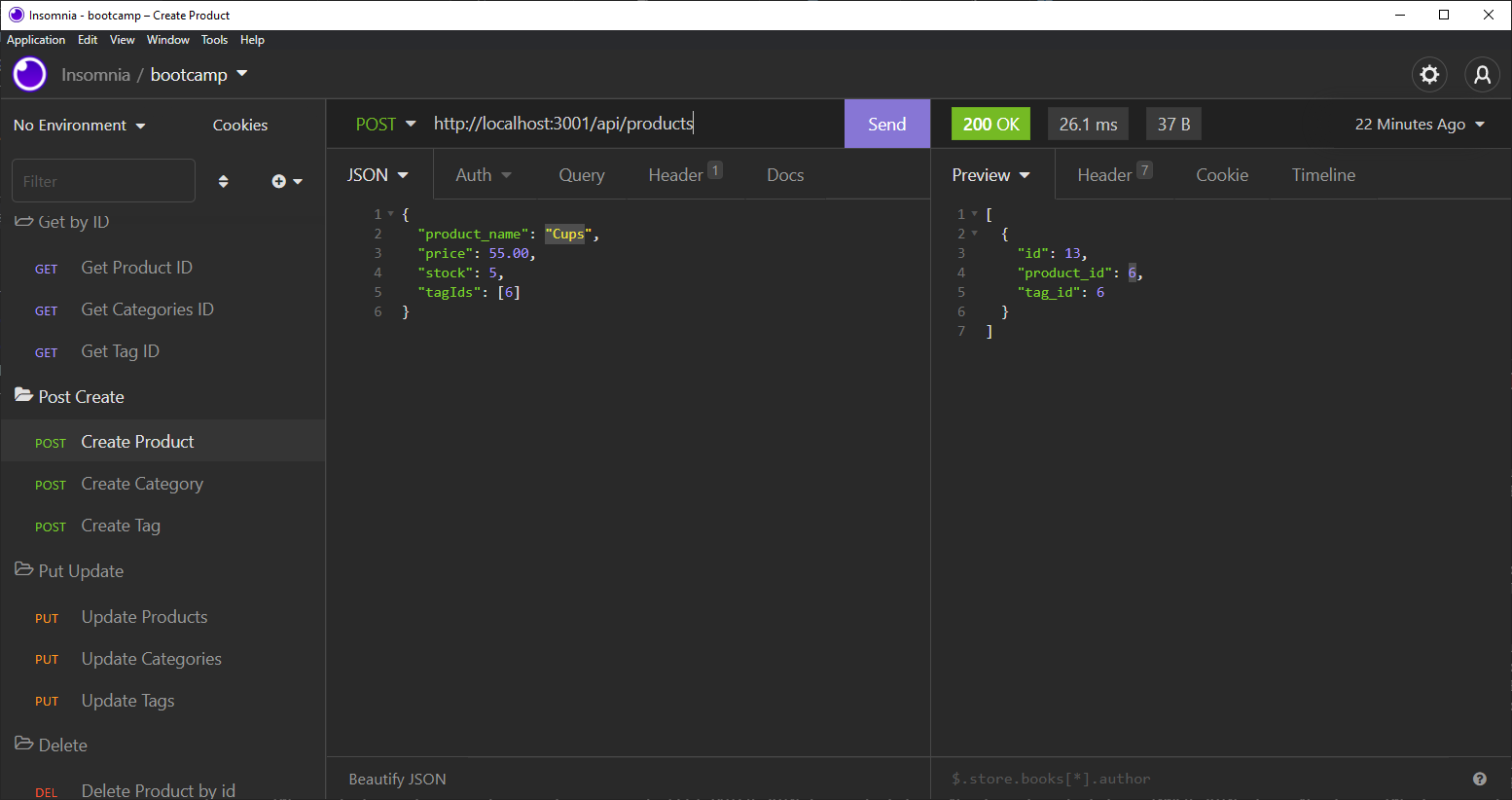
Task: Select the Get Categories ID request
Action: coord(163,309)
